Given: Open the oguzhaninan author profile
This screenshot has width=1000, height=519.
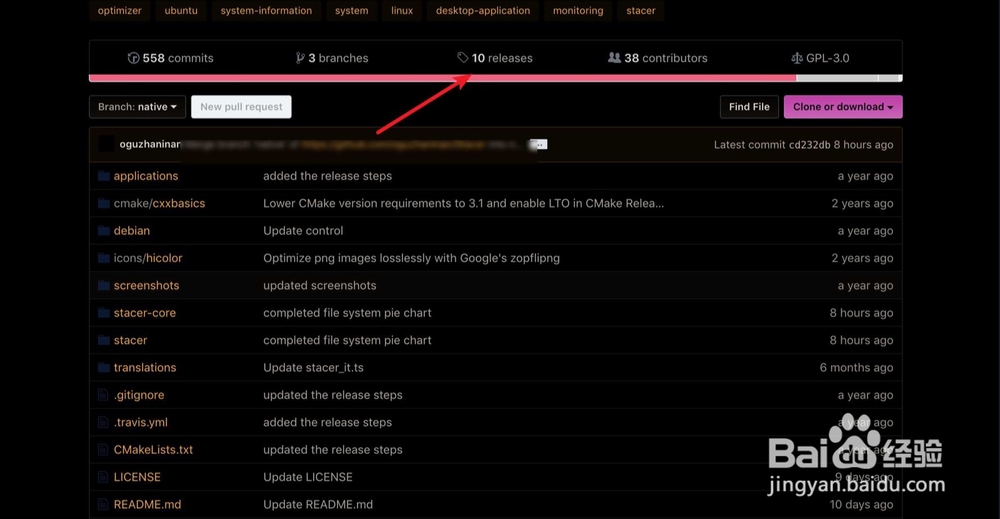Looking at the screenshot, I should click(150, 144).
